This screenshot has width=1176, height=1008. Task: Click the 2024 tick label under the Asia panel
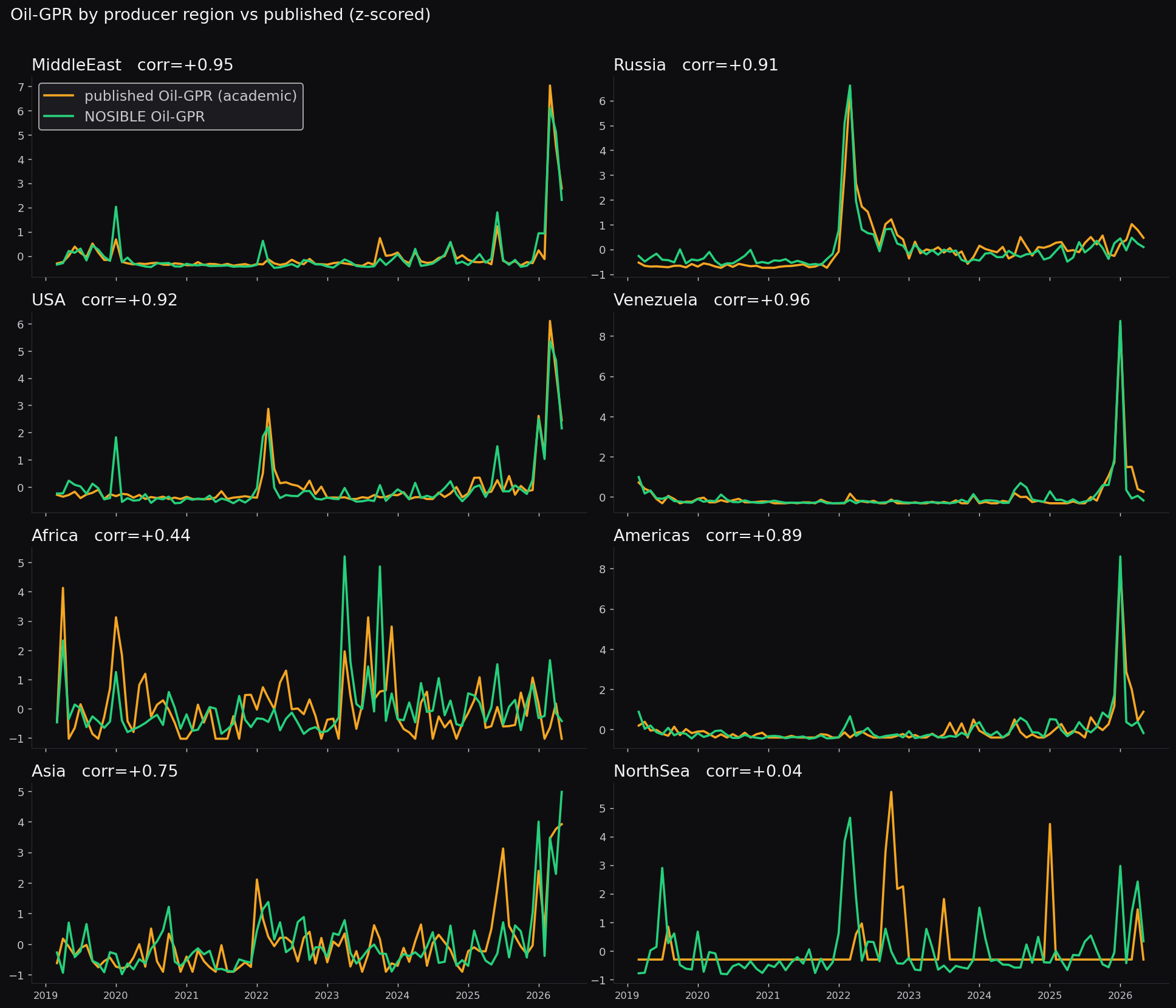click(x=397, y=995)
